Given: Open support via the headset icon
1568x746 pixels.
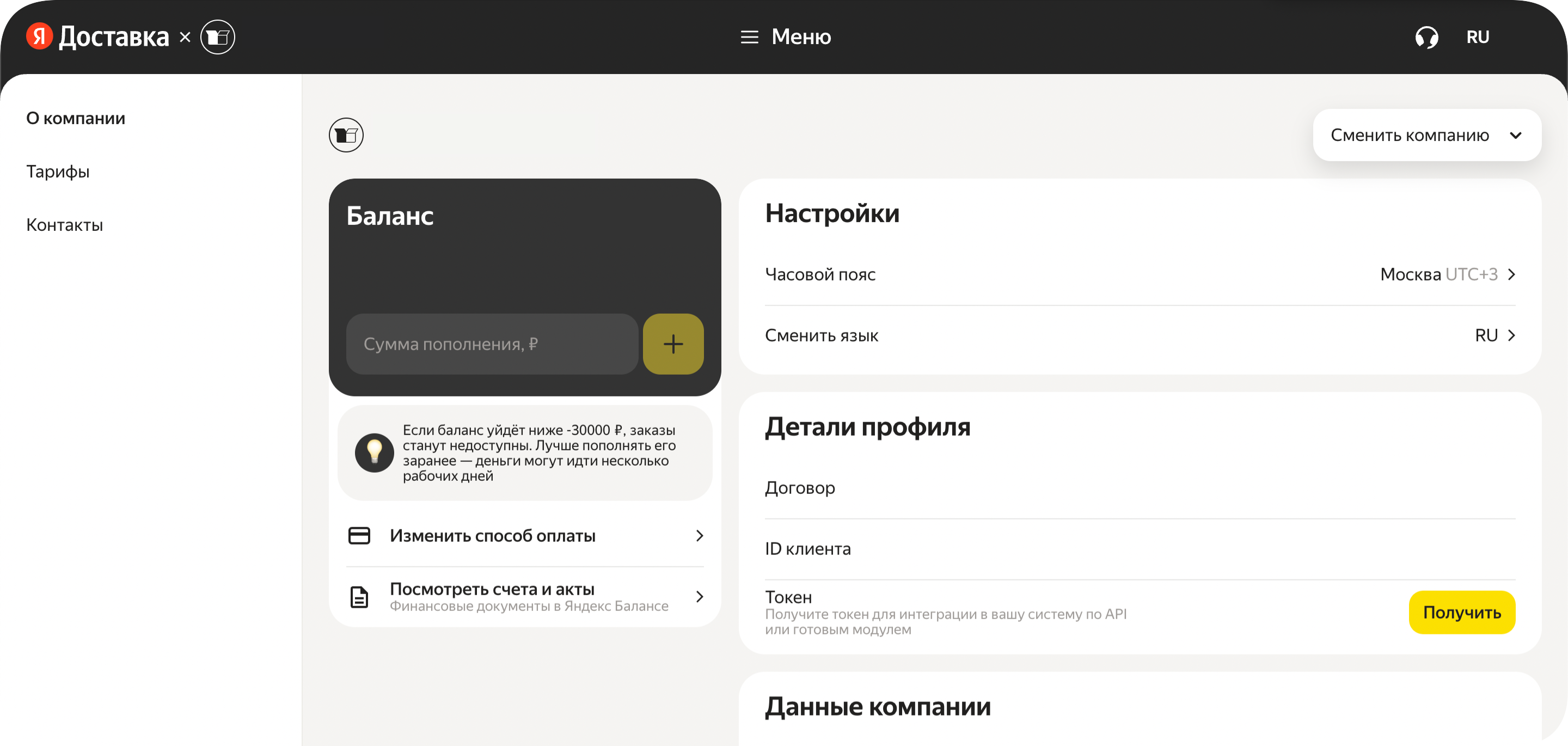Looking at the screenshot, I should coord(1426,37).
